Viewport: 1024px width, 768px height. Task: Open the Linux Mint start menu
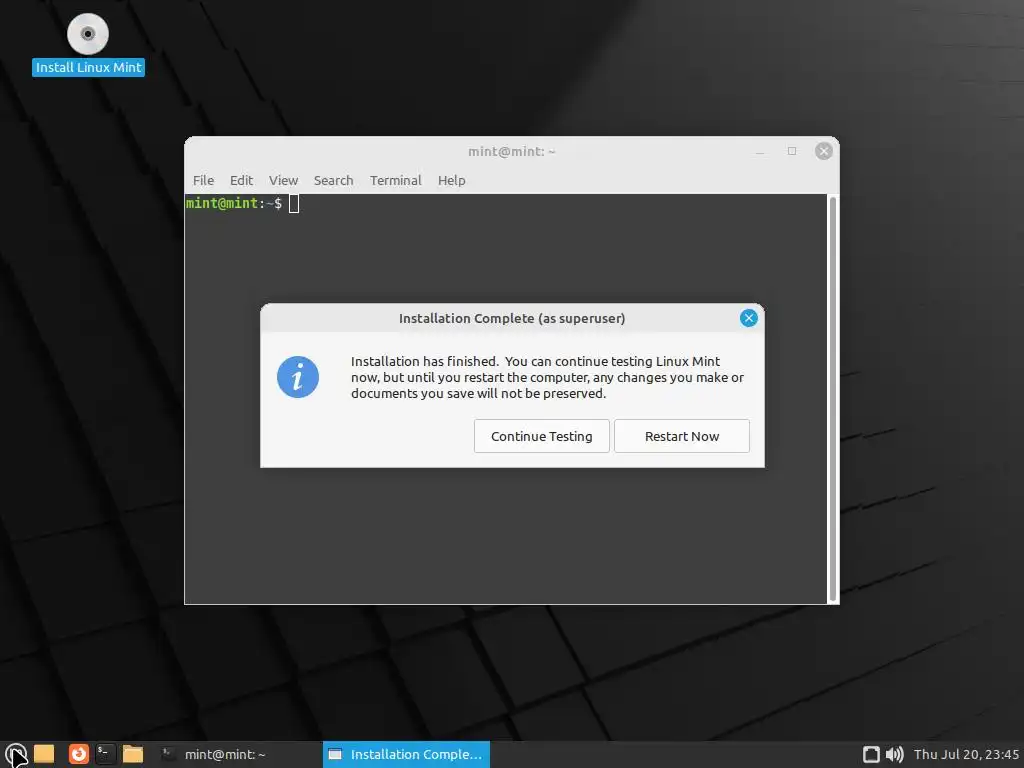[15, 754]
